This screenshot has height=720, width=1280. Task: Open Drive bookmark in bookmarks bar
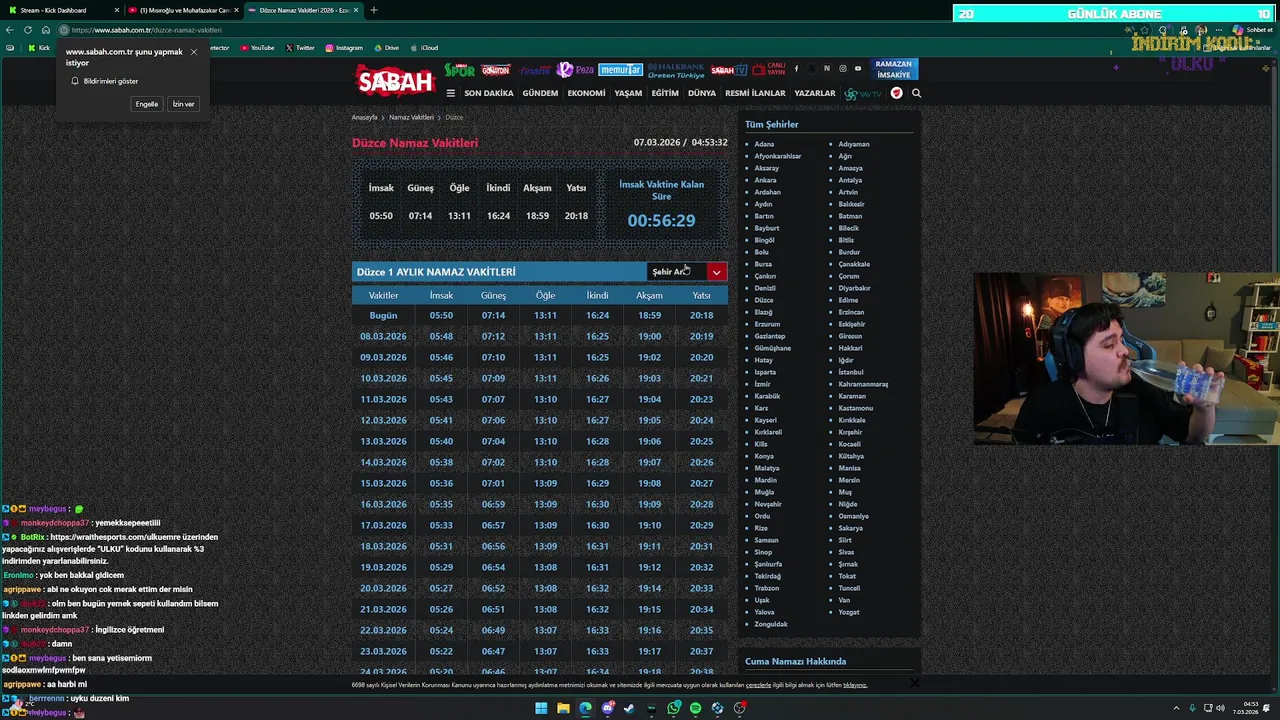tap(386, 48)
